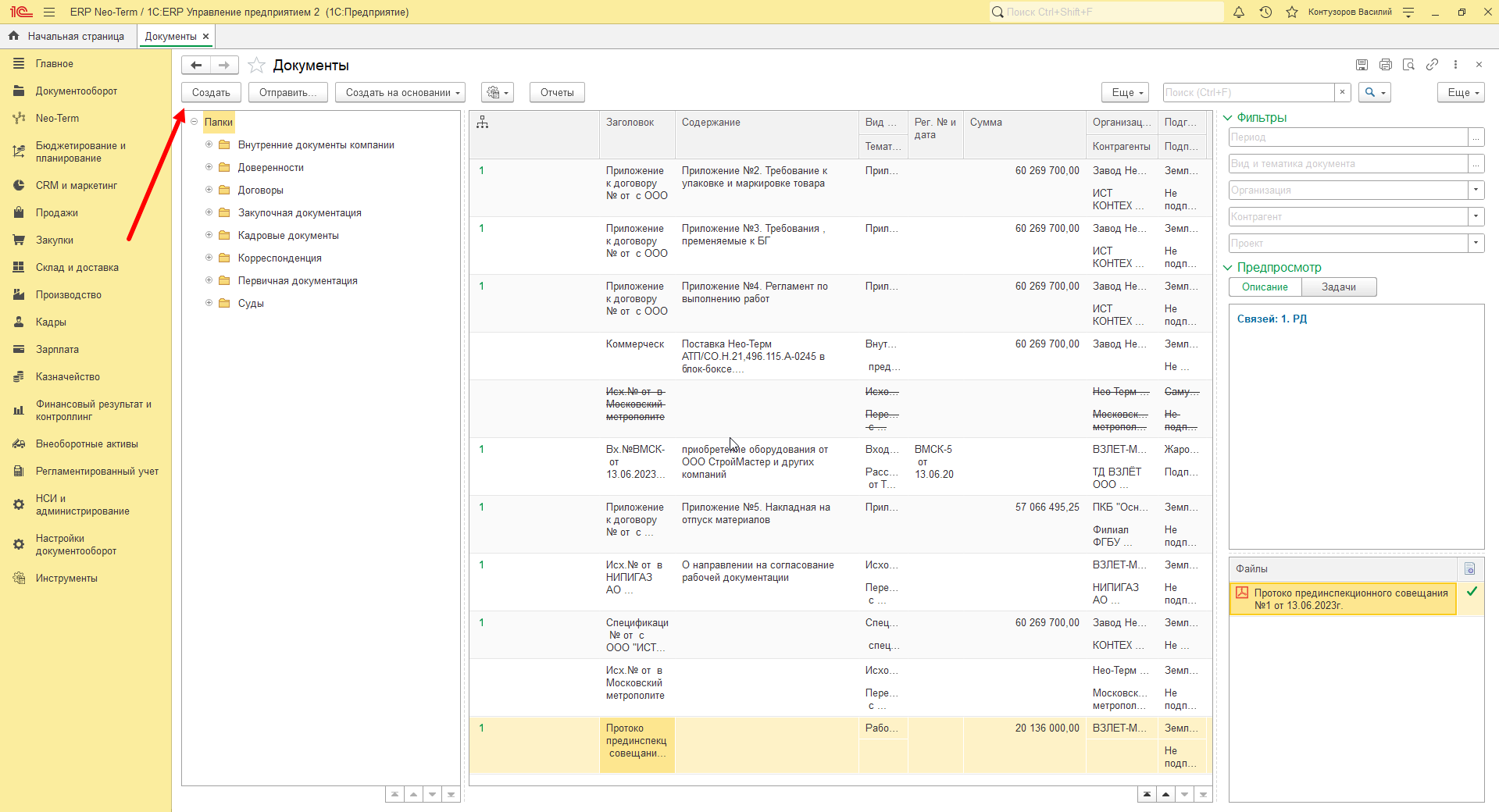The image size is (1499, 812).
Task: Add Документы to favorites star
Action: tap(256, 66)
